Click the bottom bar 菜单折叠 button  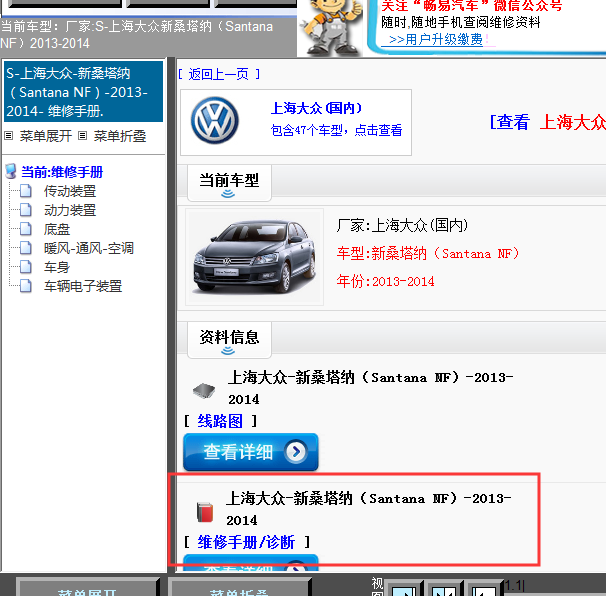coord(239,587)
